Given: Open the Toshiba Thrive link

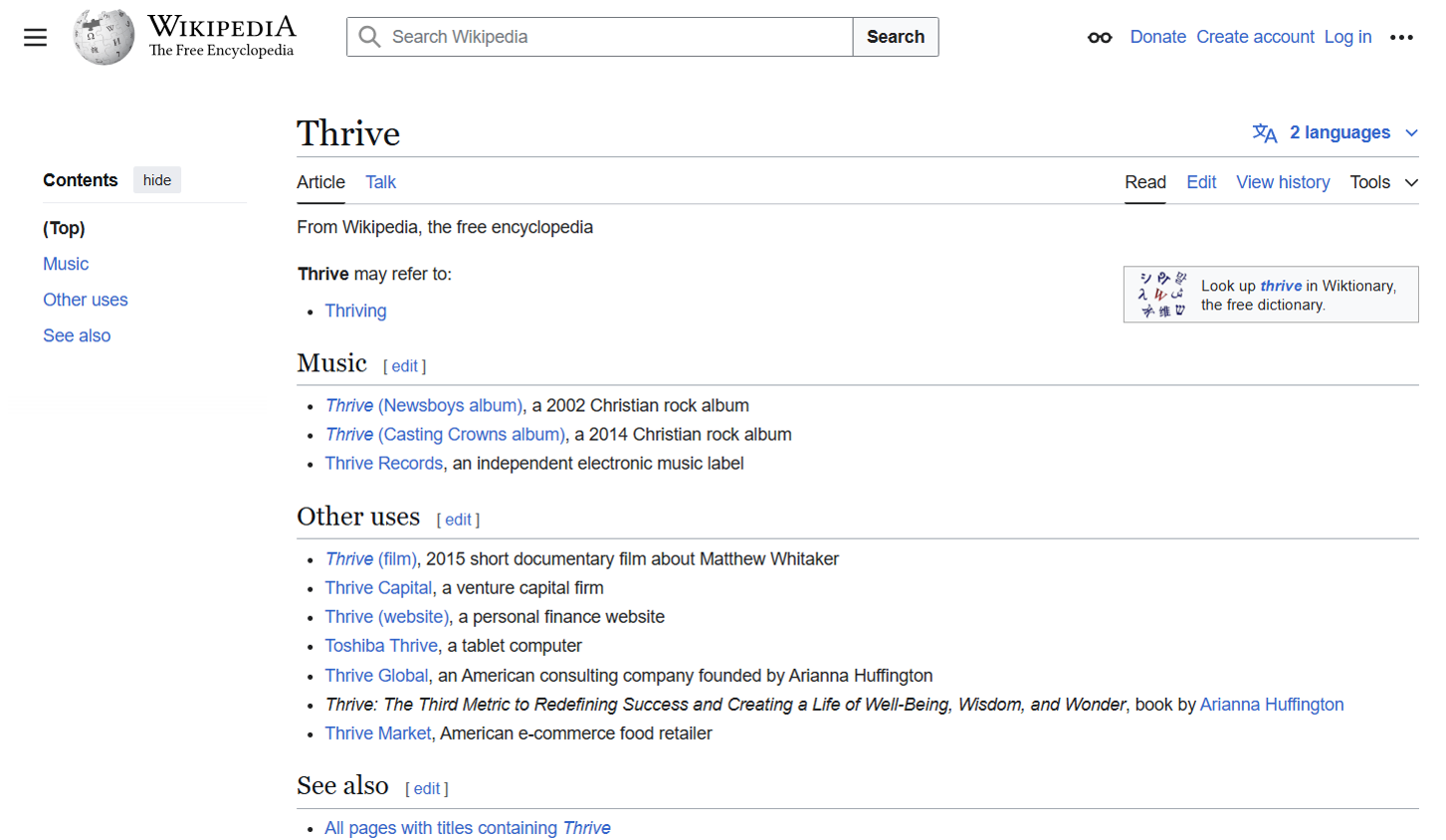Looking at the screenshot, I should [x=381, y=645].
